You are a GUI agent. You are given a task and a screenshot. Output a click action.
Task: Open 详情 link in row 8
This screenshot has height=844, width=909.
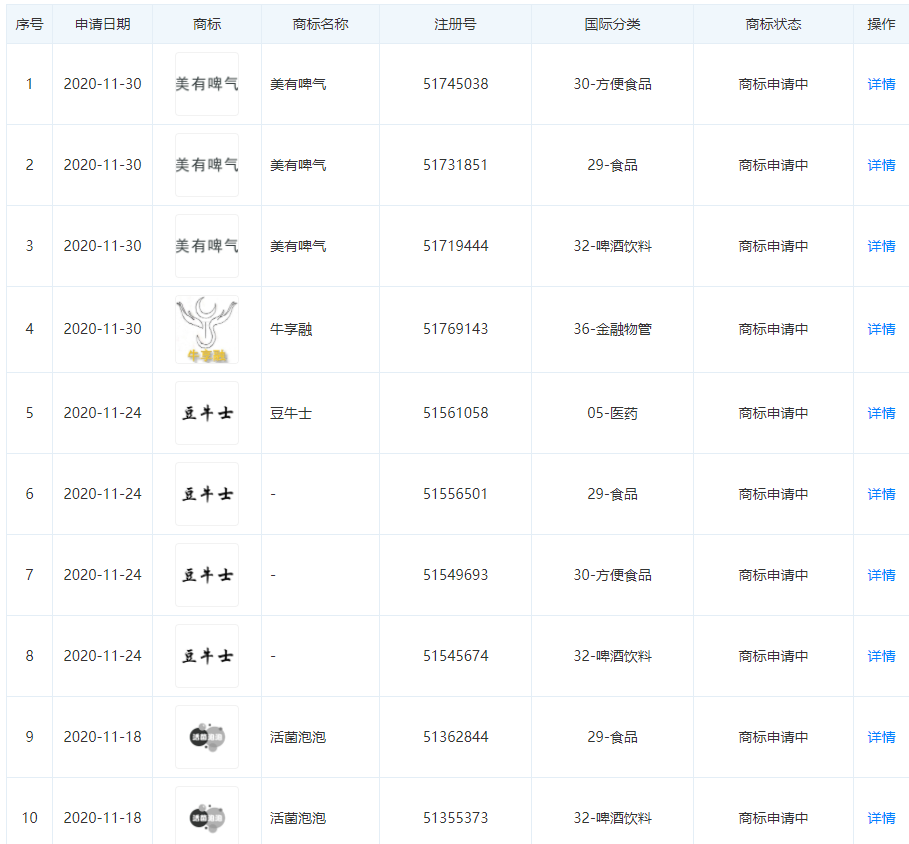coord(880,656)
